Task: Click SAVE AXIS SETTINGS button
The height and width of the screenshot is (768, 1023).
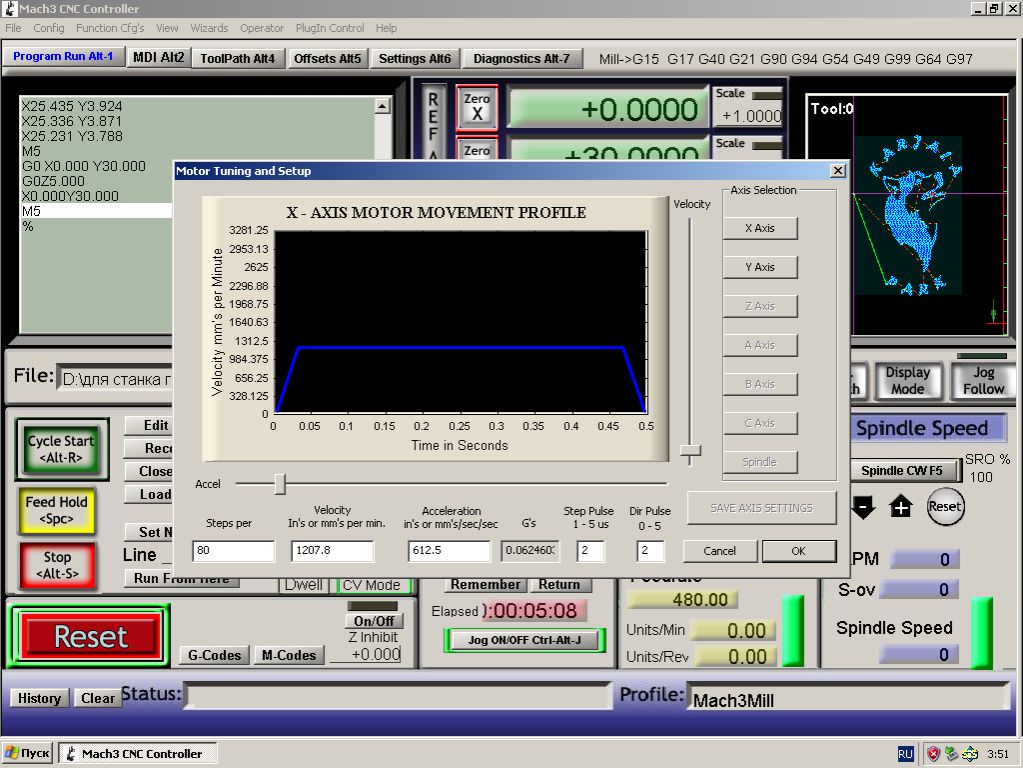Action: click(761, 508)
